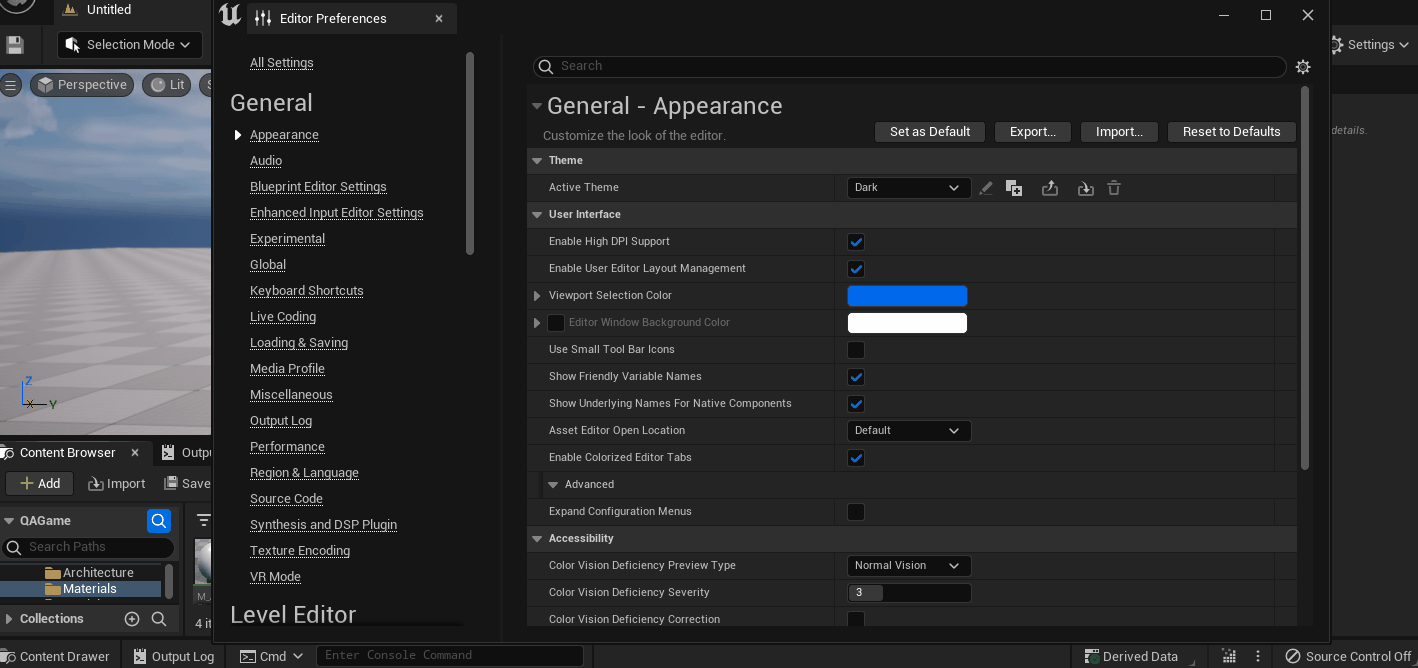Screen dimensions: 1418x668
Task: Click the Source Control Off indicator
Action: 1347,656
